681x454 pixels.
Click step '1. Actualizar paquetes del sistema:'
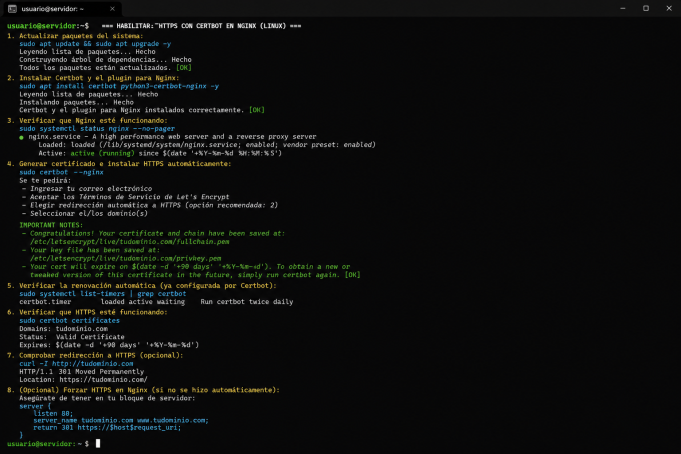(x=75, y=36)
